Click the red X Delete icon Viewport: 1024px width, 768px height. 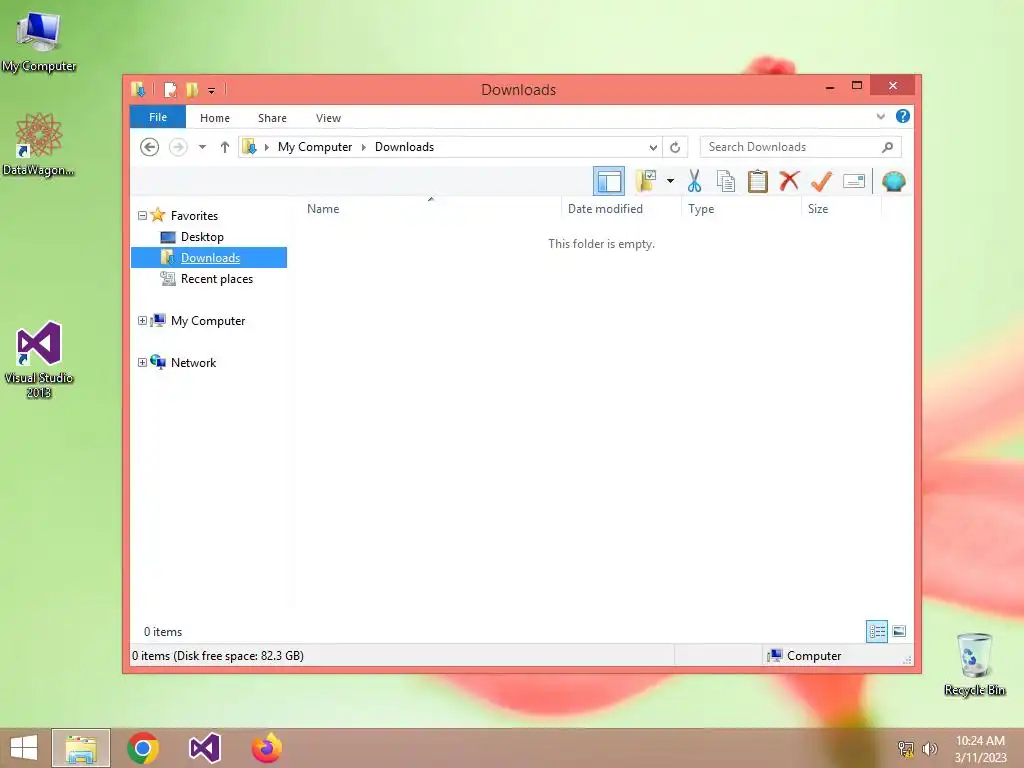coord(790,181)
